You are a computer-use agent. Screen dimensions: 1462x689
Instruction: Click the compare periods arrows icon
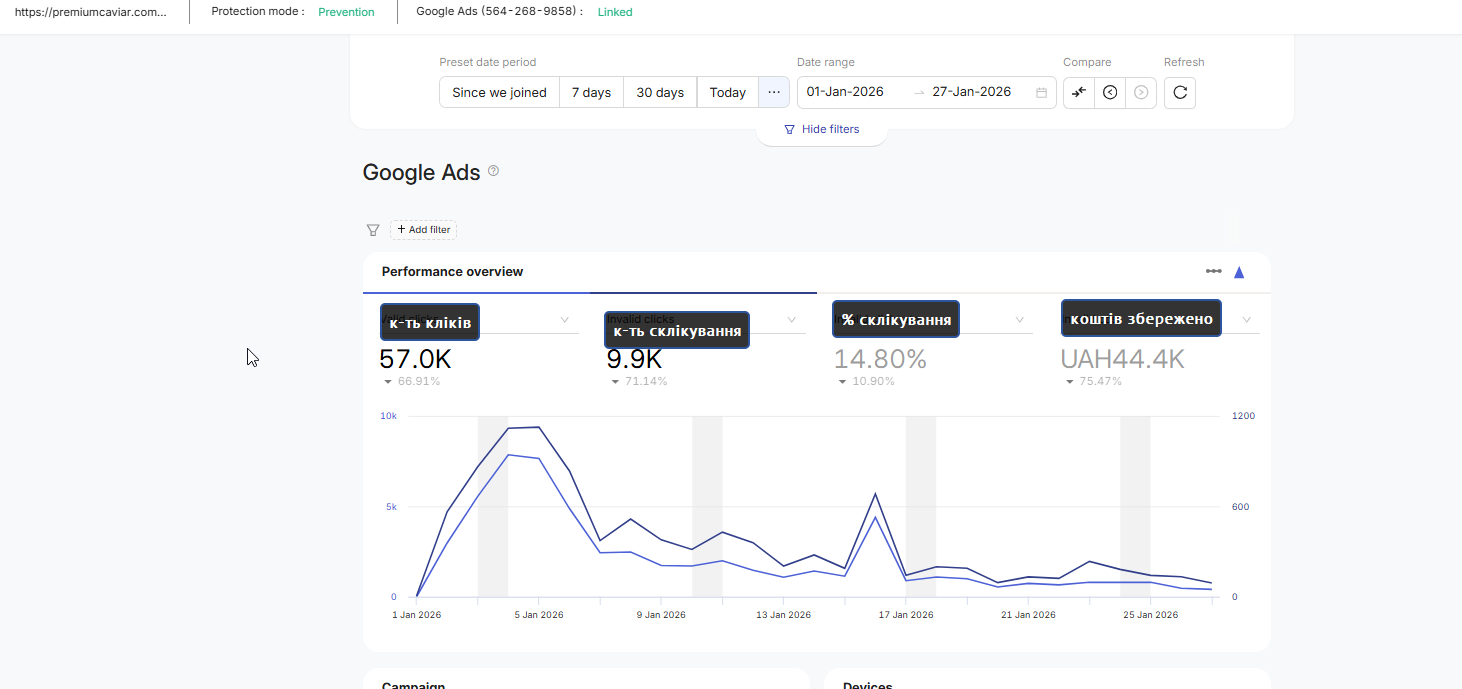point(1078,93)
